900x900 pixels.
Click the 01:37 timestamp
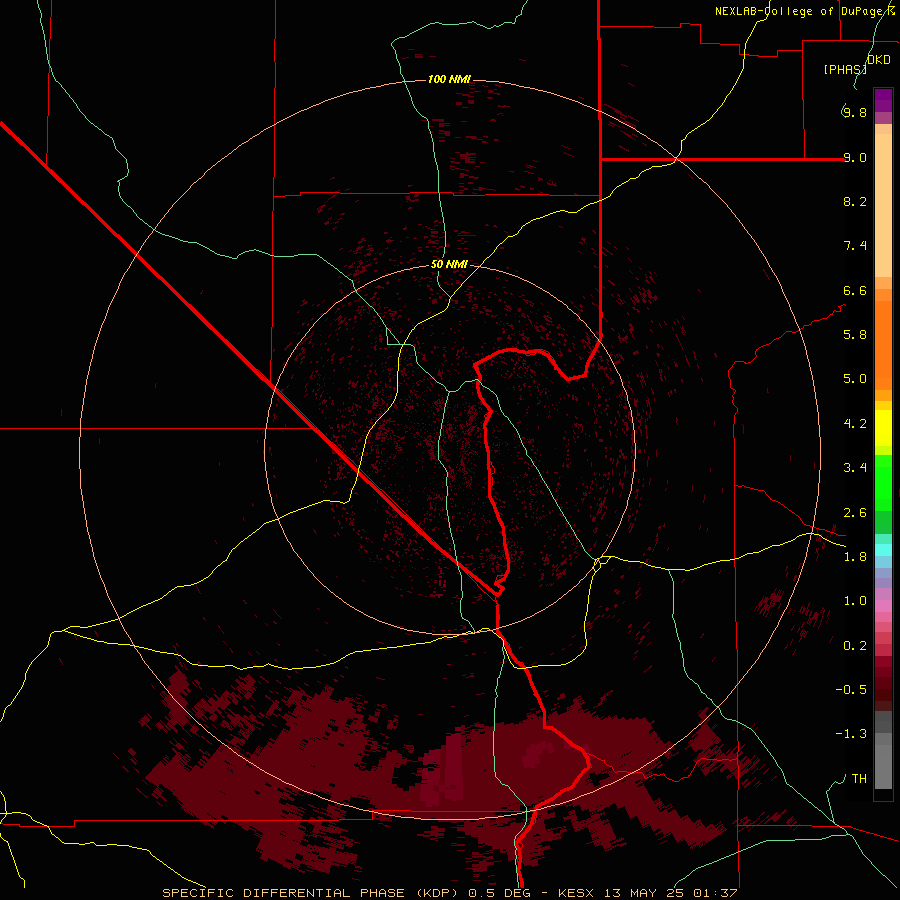pyautogui.click(x=715, y=893)
